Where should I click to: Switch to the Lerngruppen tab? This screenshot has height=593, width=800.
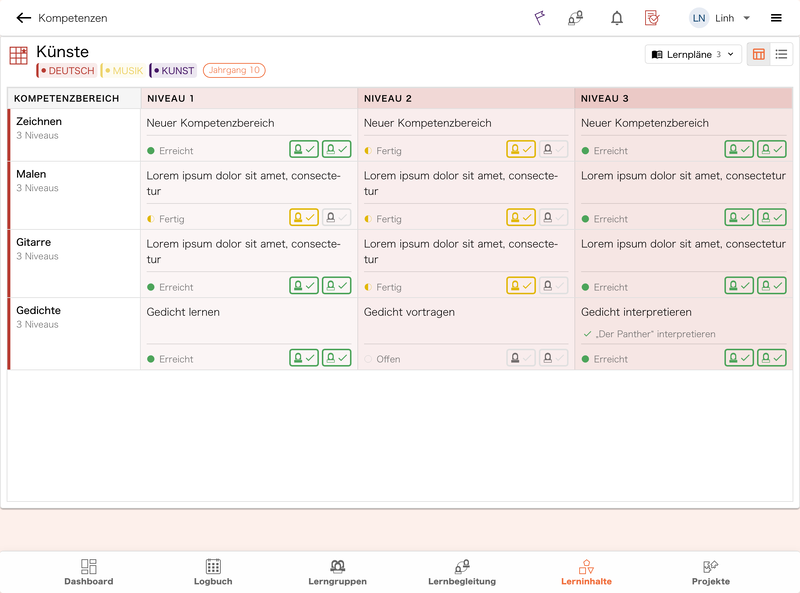point(337,572)
